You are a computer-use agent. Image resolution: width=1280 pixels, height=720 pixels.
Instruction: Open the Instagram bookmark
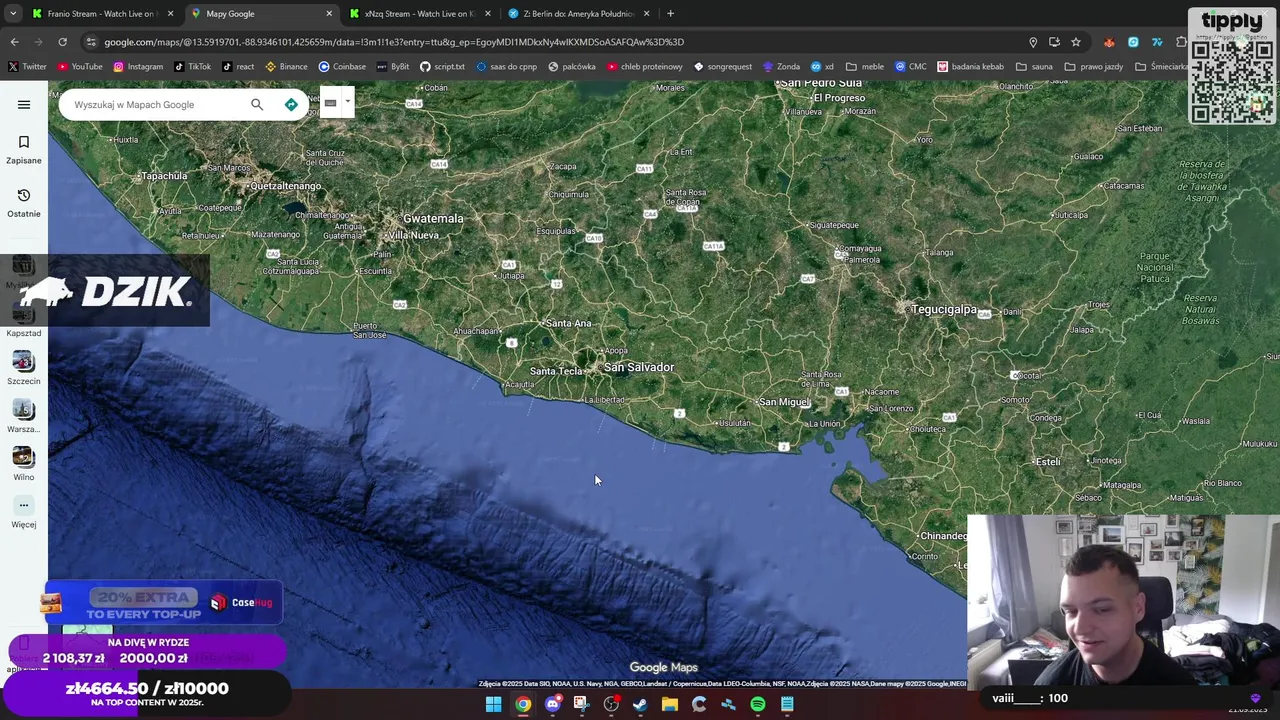138,66
